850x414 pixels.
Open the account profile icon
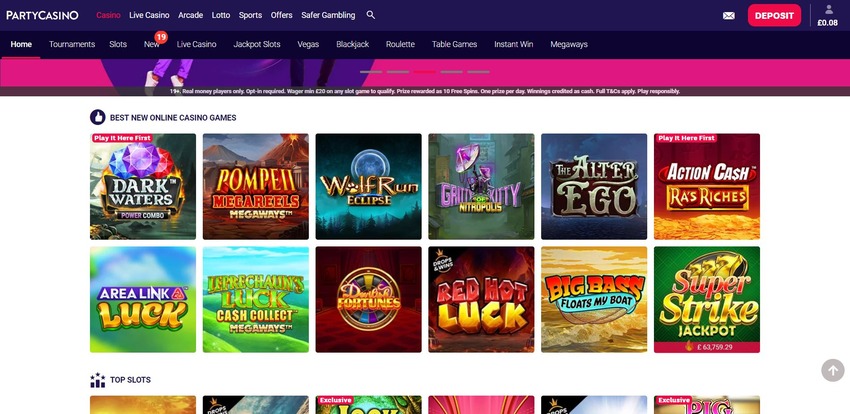[x=829, y=9]
